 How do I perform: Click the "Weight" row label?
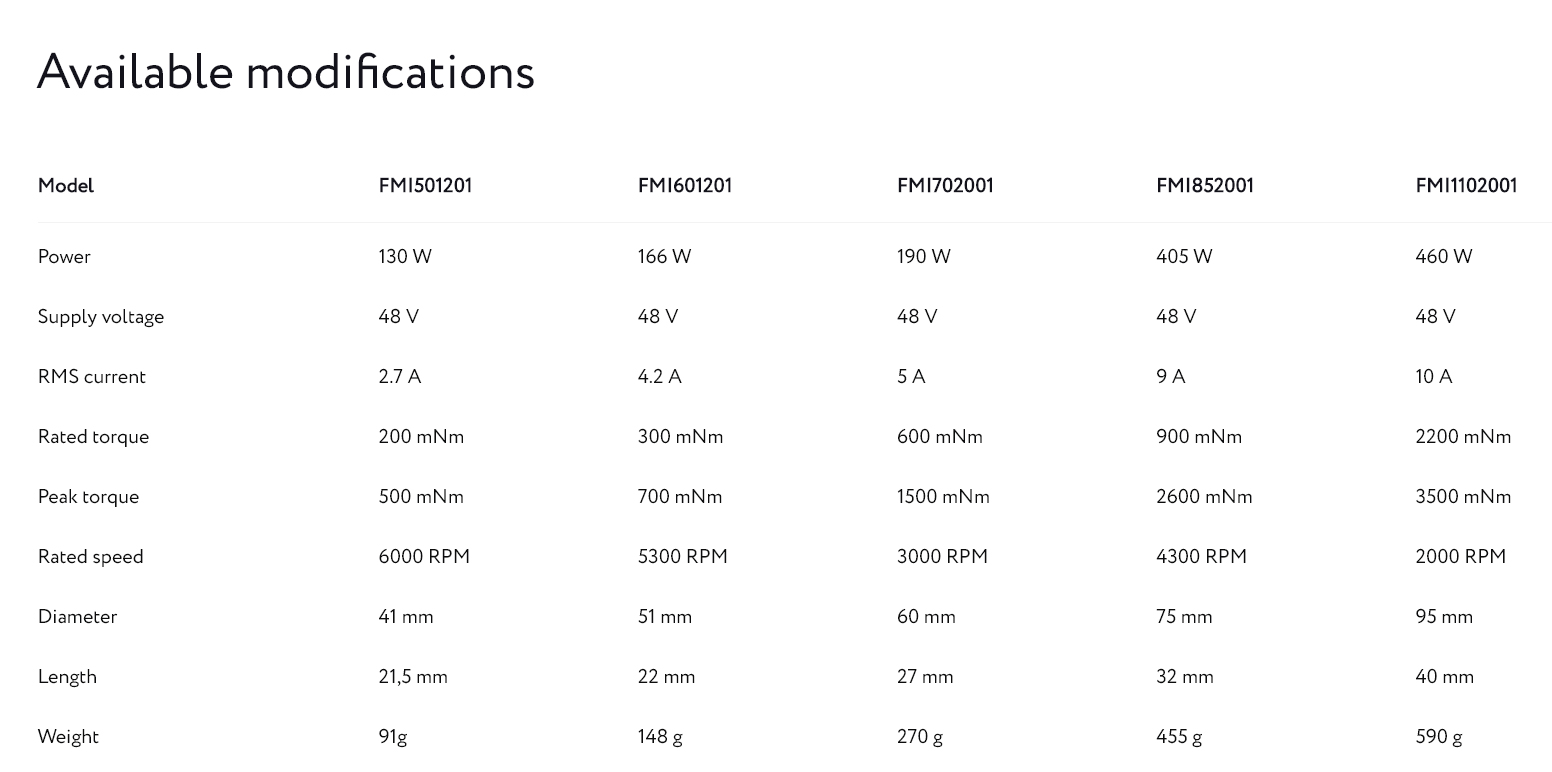(68, 737)
